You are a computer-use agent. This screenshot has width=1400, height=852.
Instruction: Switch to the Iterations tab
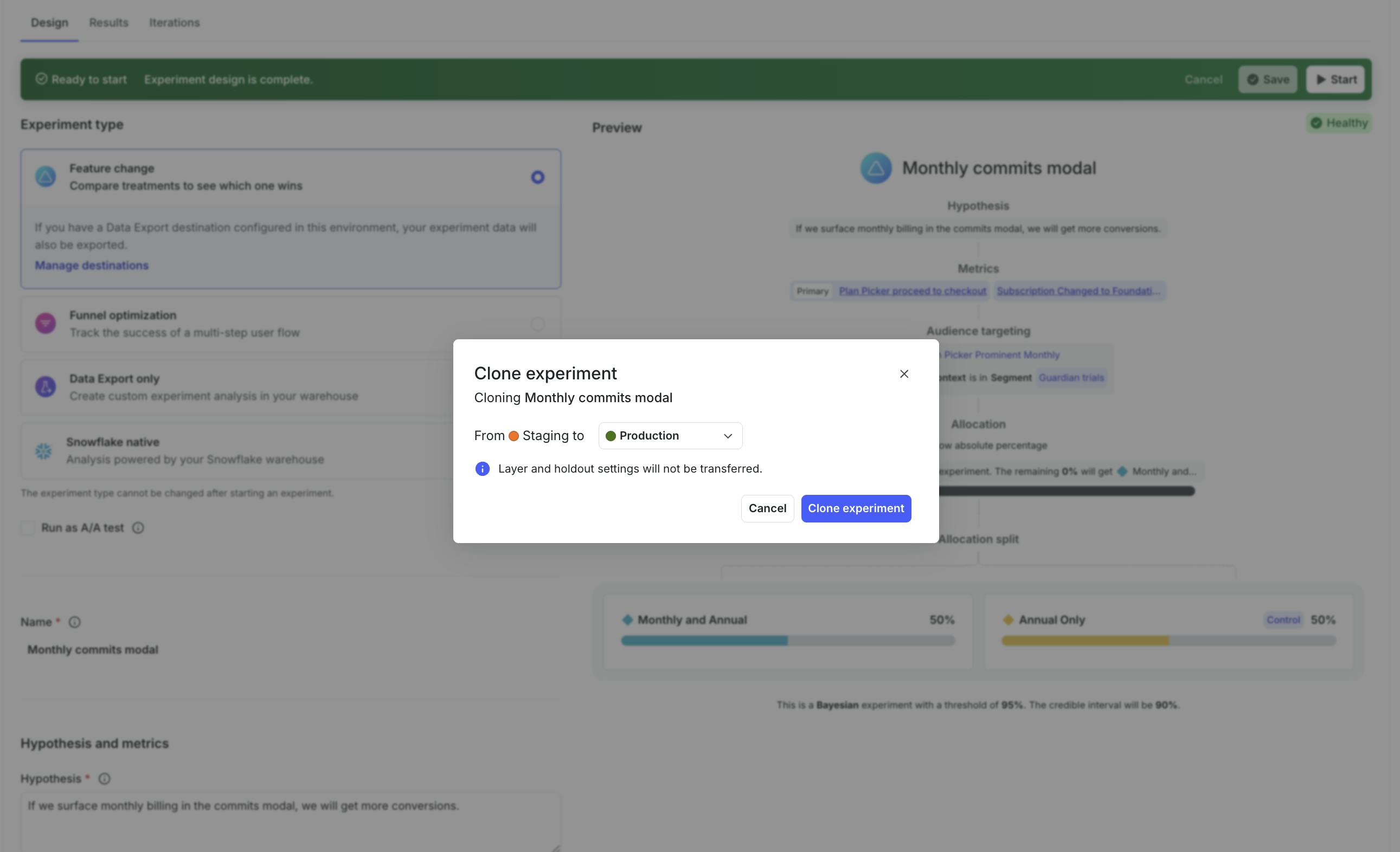(x=175, y=23)
